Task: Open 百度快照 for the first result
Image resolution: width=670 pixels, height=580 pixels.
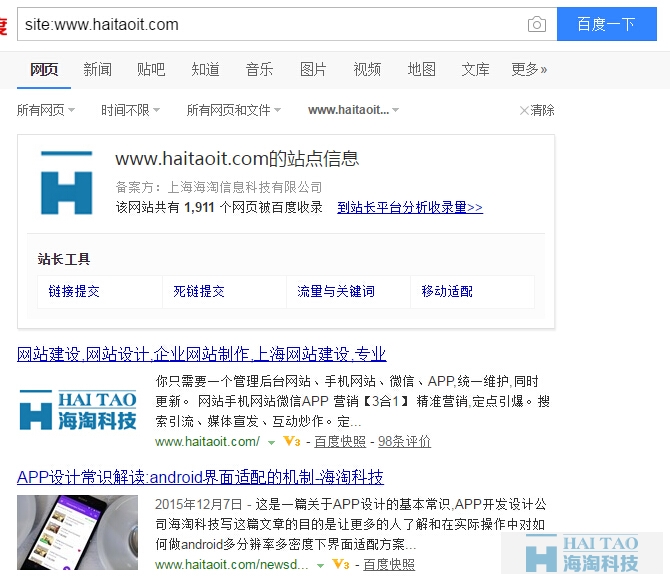Action: pos(340,442)
